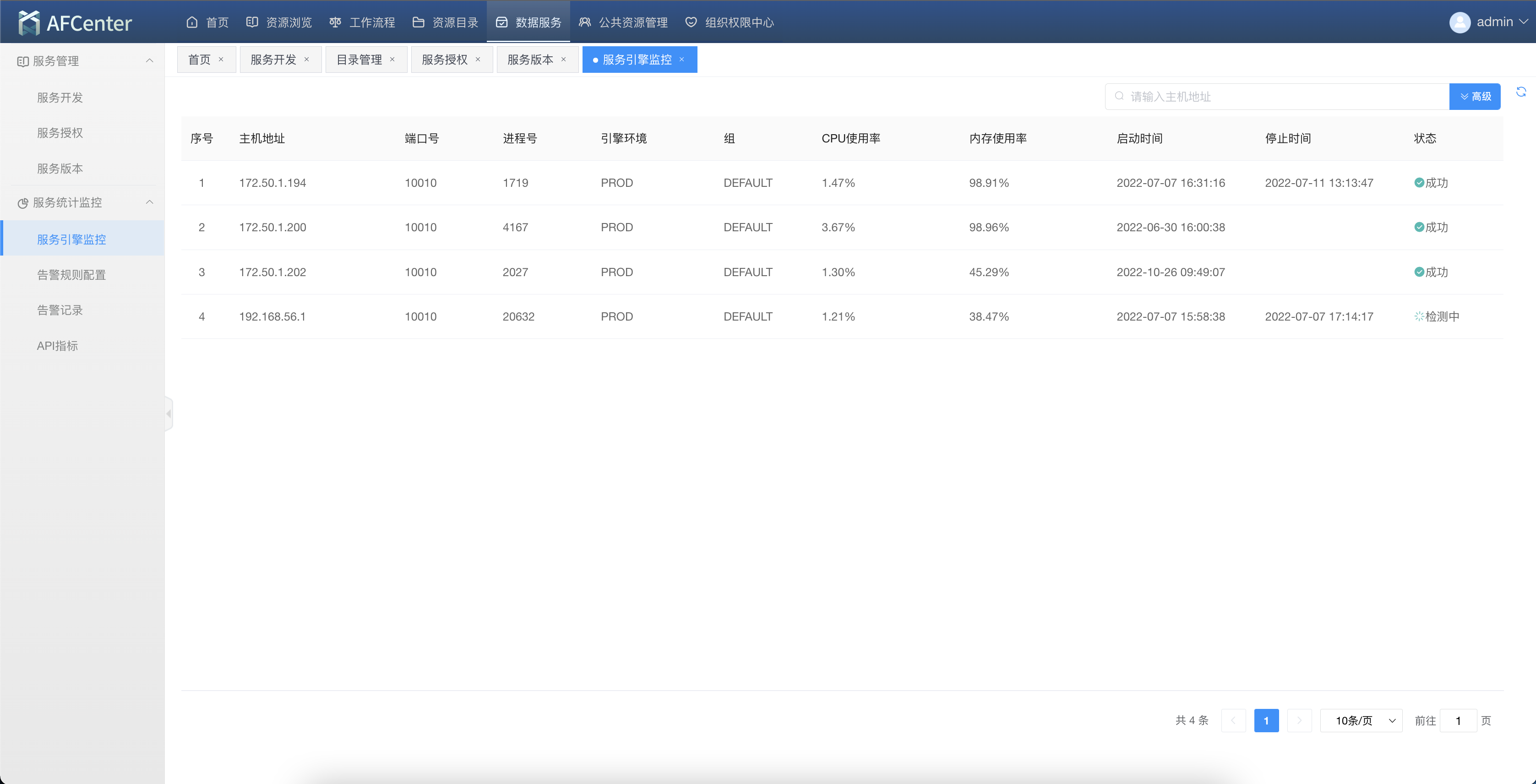Open 工作流程 in top navigation
The height and width of the screenshot is (784, 1536).
[x=363, y=22]
